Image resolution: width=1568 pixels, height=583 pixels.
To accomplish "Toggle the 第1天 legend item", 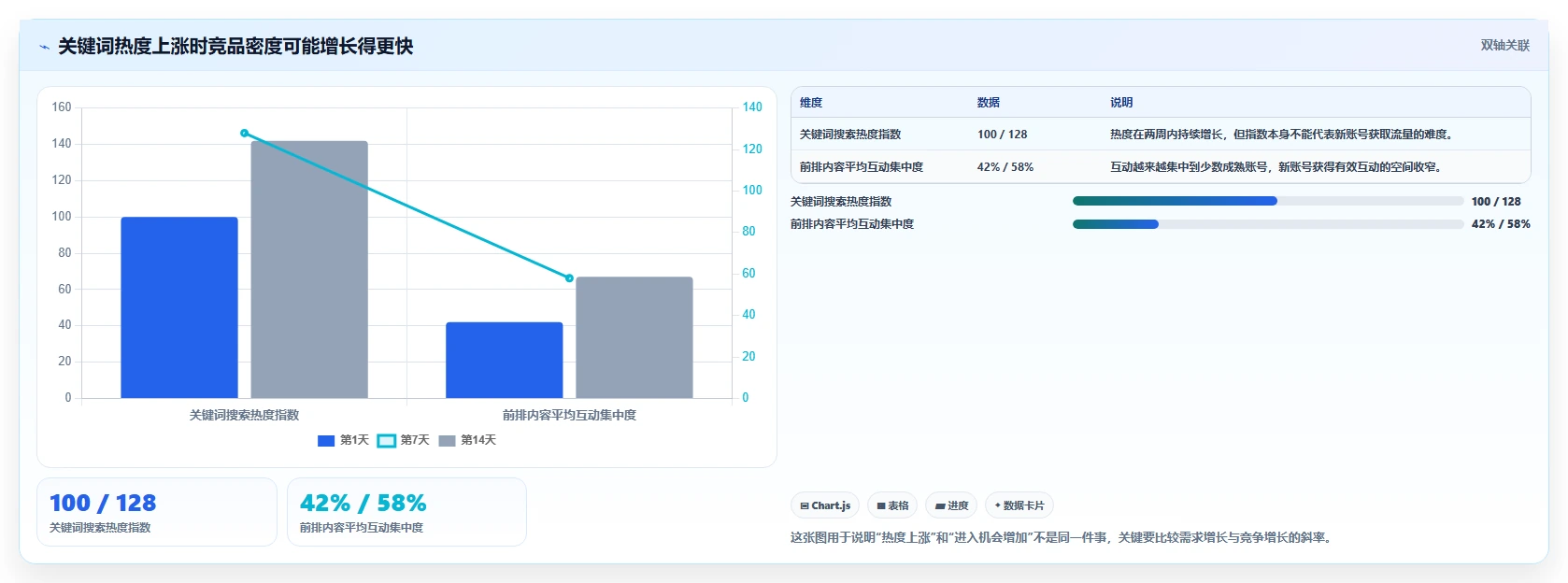I will pos(343,440).
